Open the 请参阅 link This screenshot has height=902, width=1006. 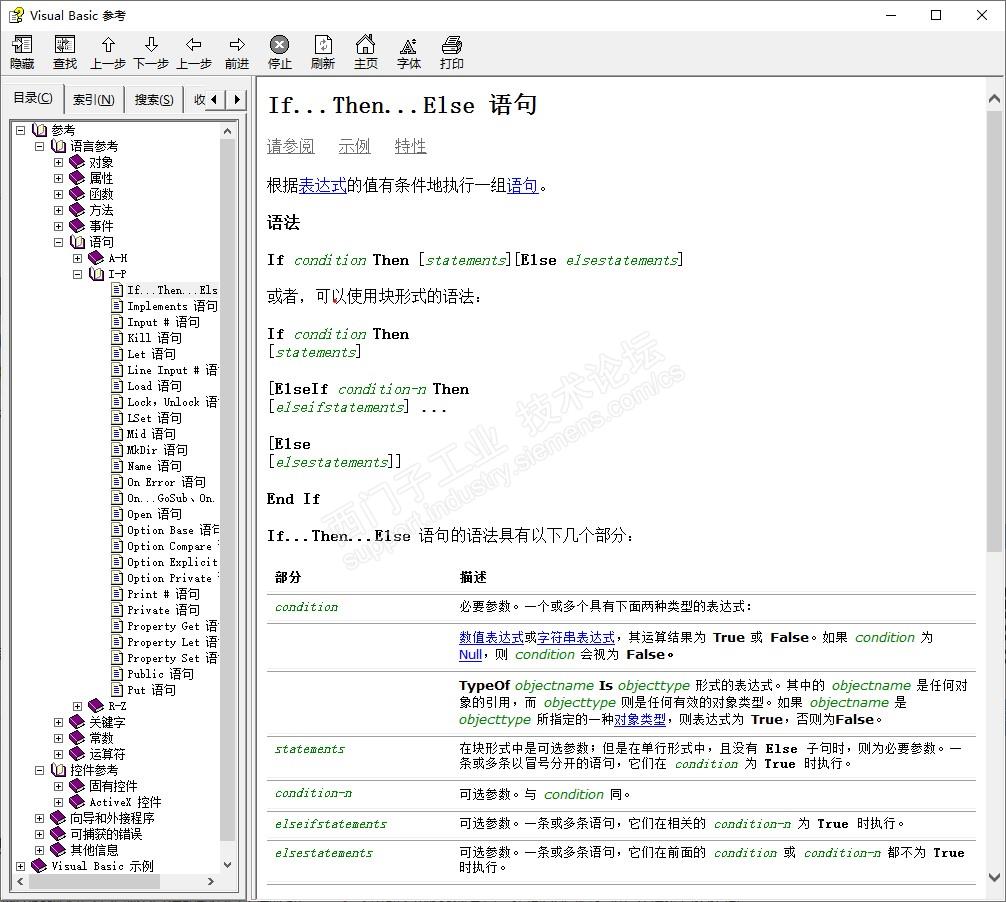290,147
